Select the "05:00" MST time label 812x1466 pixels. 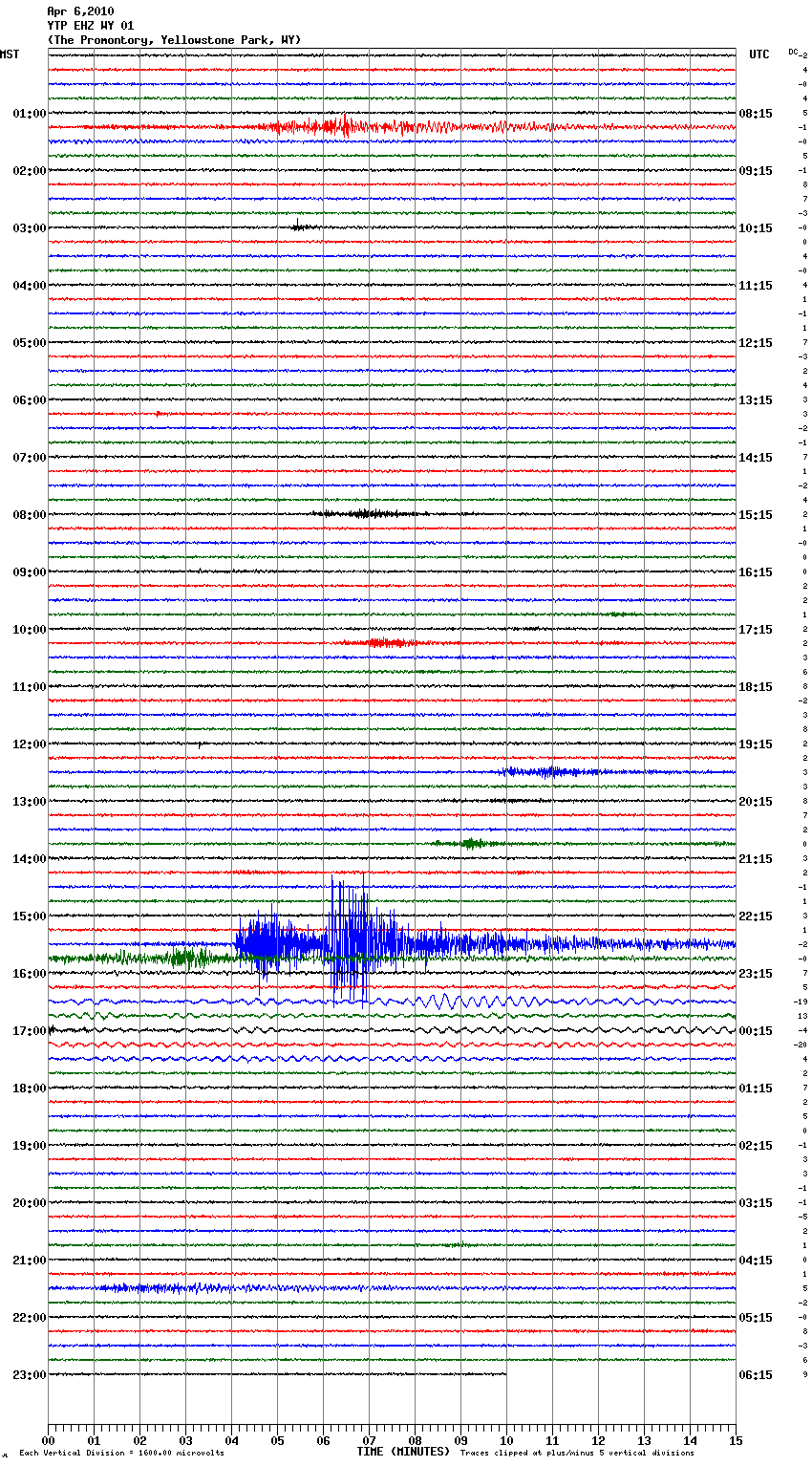point(29,343)
